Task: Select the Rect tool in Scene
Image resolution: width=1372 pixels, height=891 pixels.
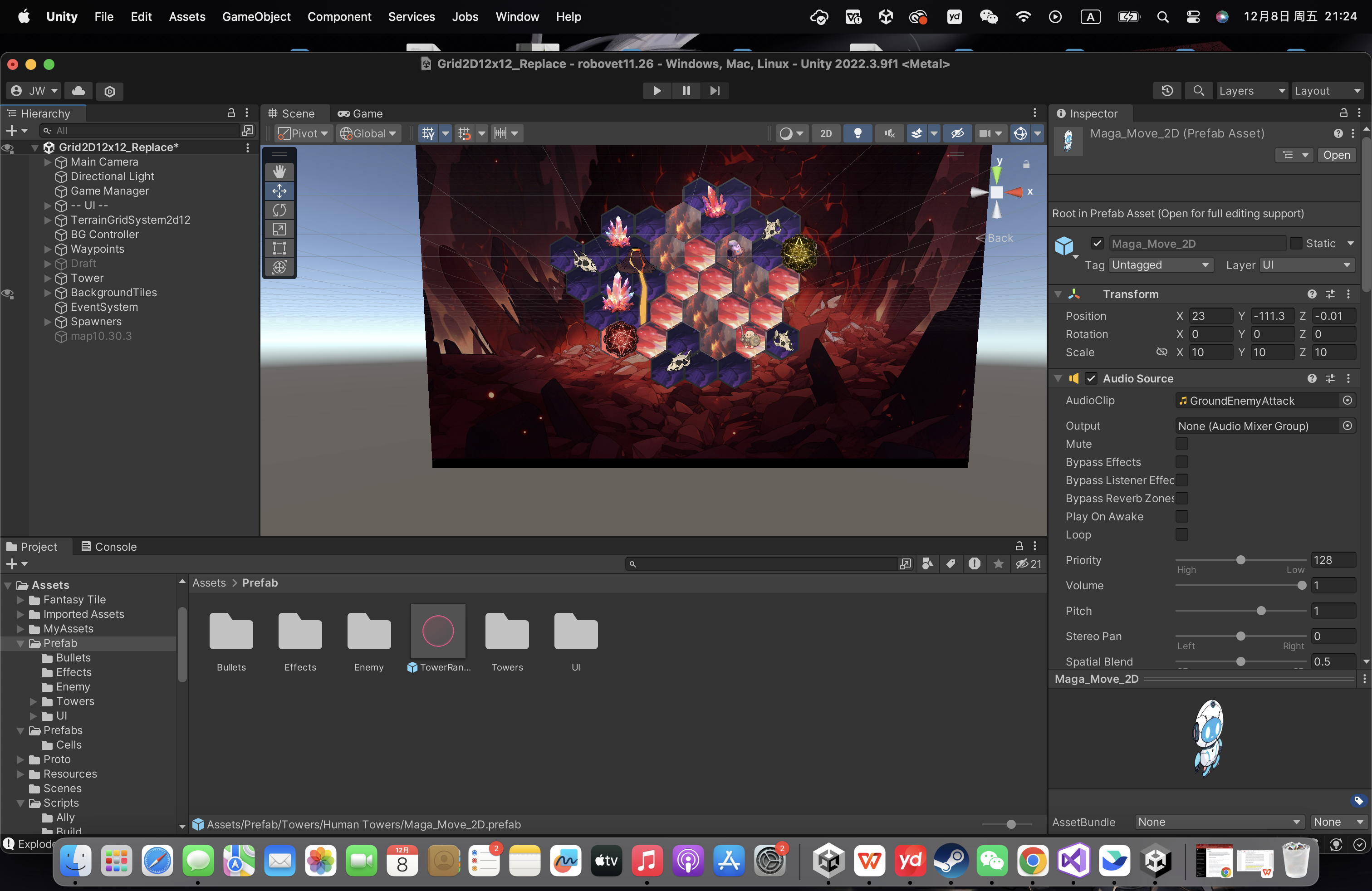Action: coord(279,248)
